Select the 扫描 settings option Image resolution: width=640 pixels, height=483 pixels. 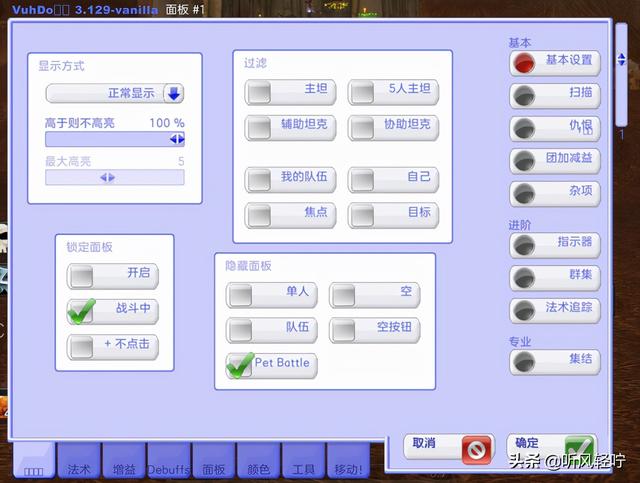point(524,96)
